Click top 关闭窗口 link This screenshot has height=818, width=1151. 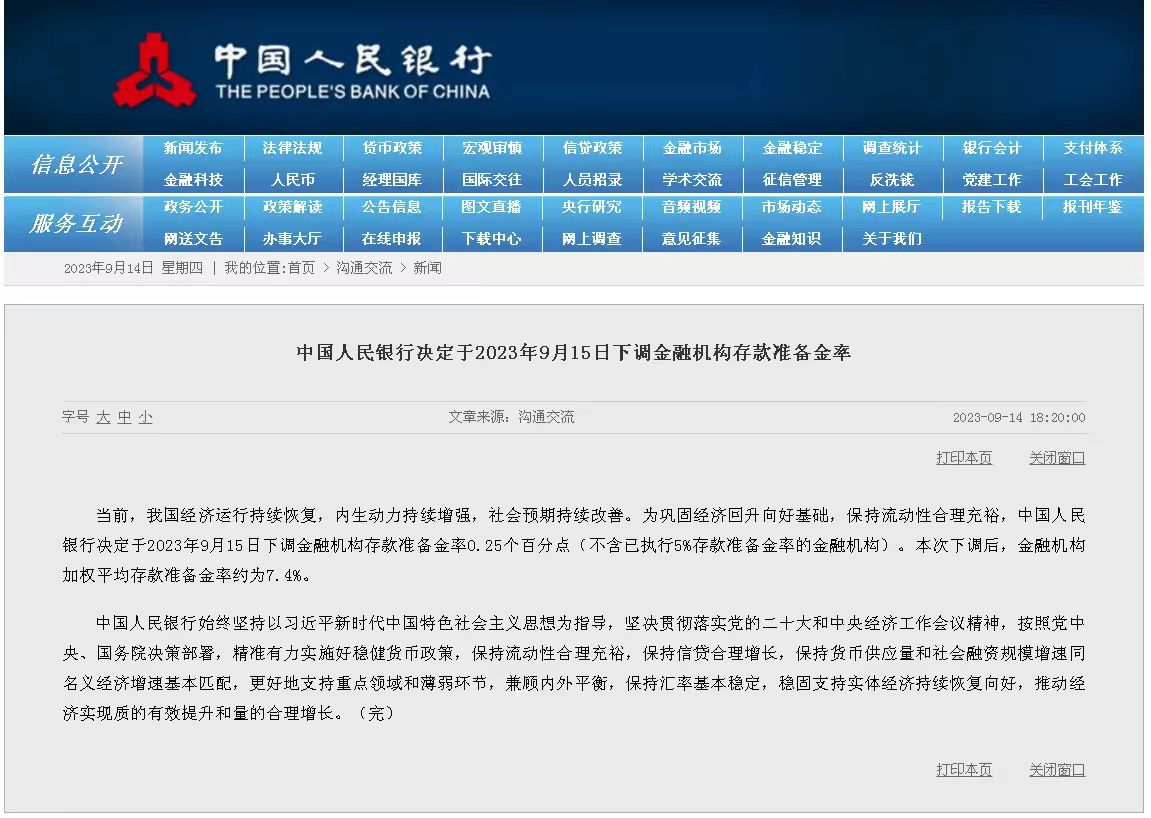point(1057,458)
